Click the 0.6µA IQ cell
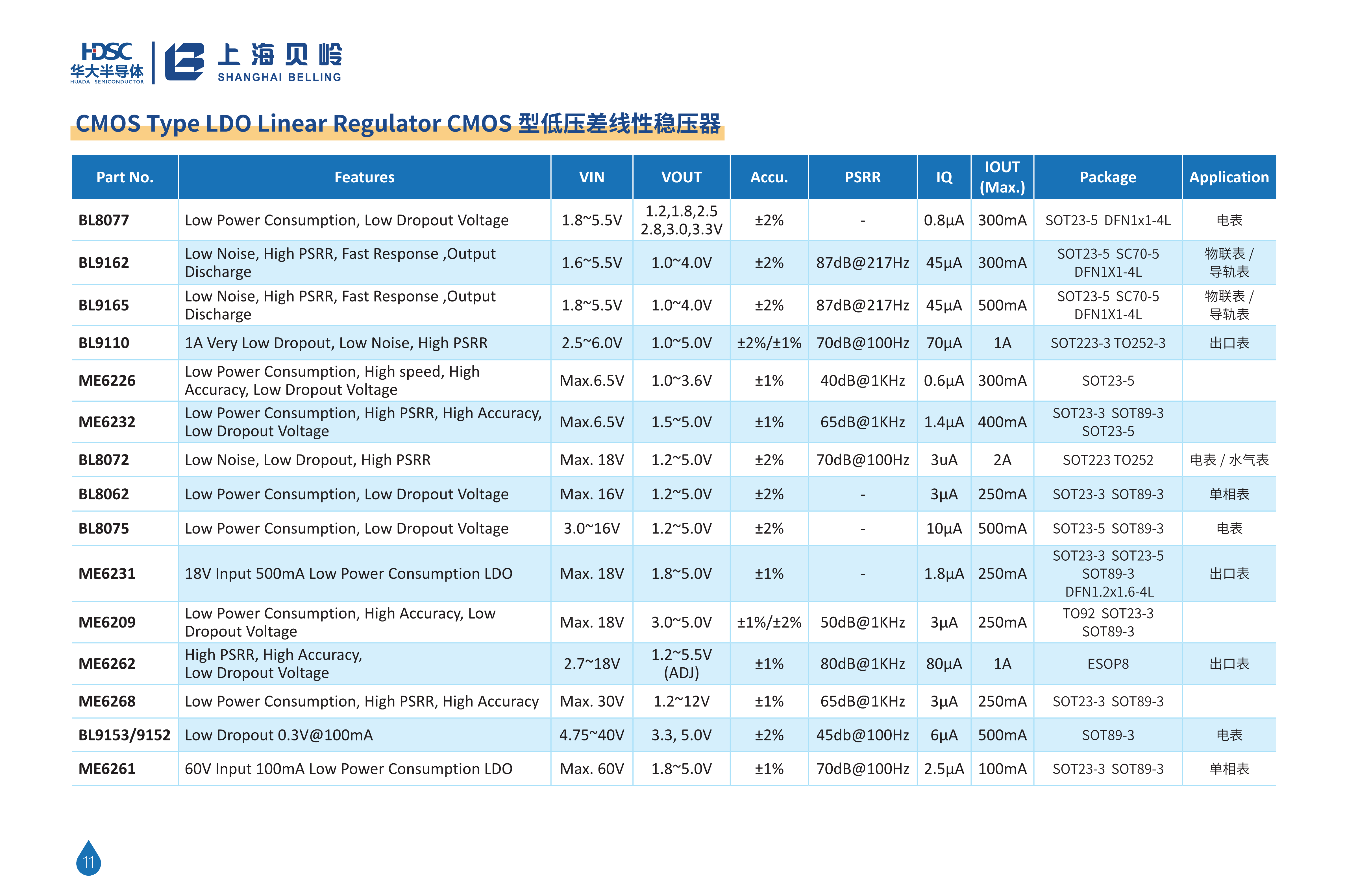 click(944, 381)
